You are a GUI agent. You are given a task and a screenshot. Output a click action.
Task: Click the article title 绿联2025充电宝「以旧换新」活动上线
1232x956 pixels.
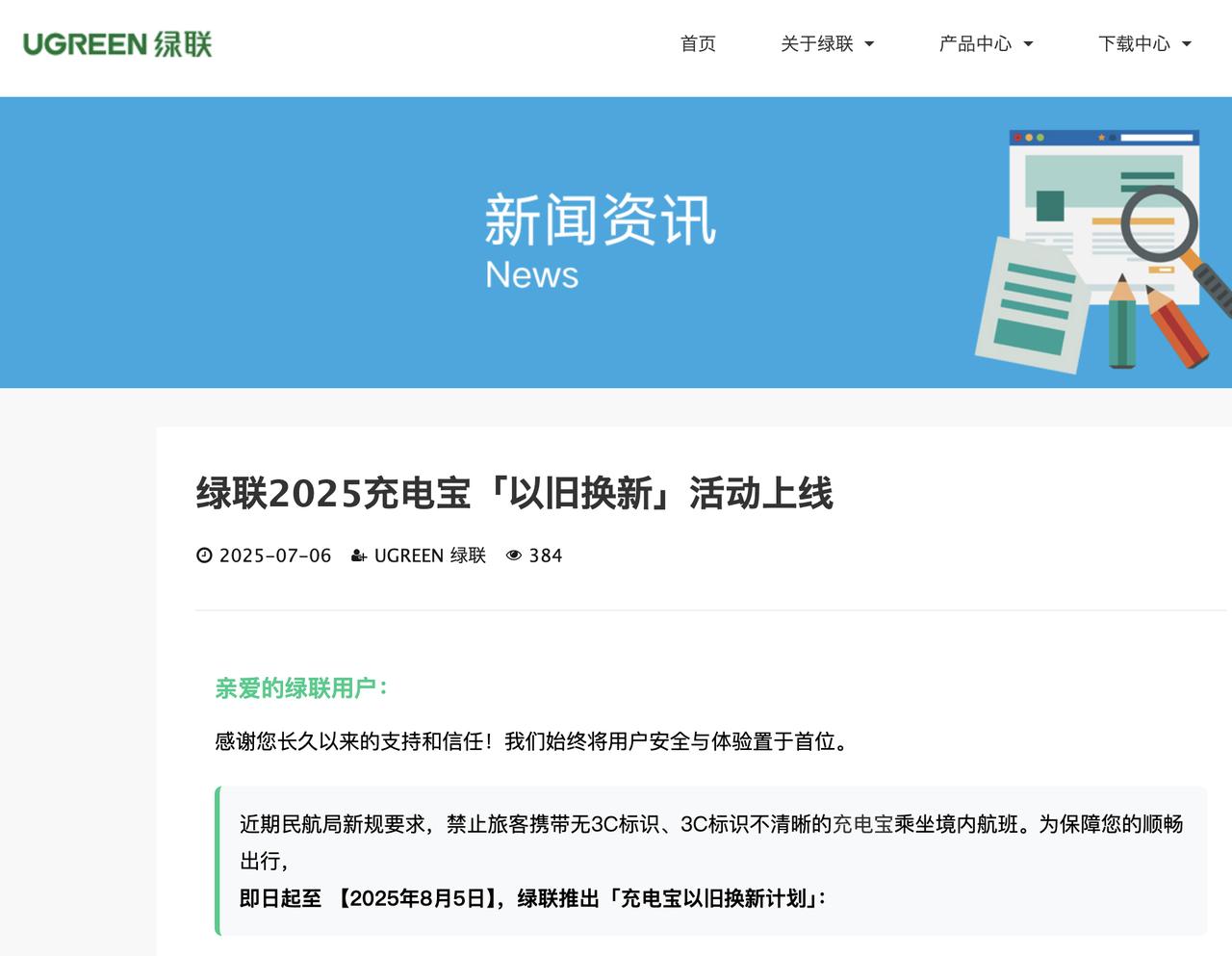515,493
